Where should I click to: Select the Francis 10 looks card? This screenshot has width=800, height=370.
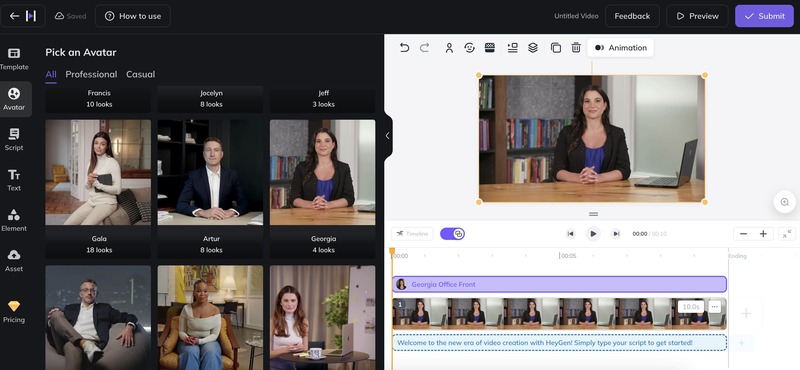98,98
